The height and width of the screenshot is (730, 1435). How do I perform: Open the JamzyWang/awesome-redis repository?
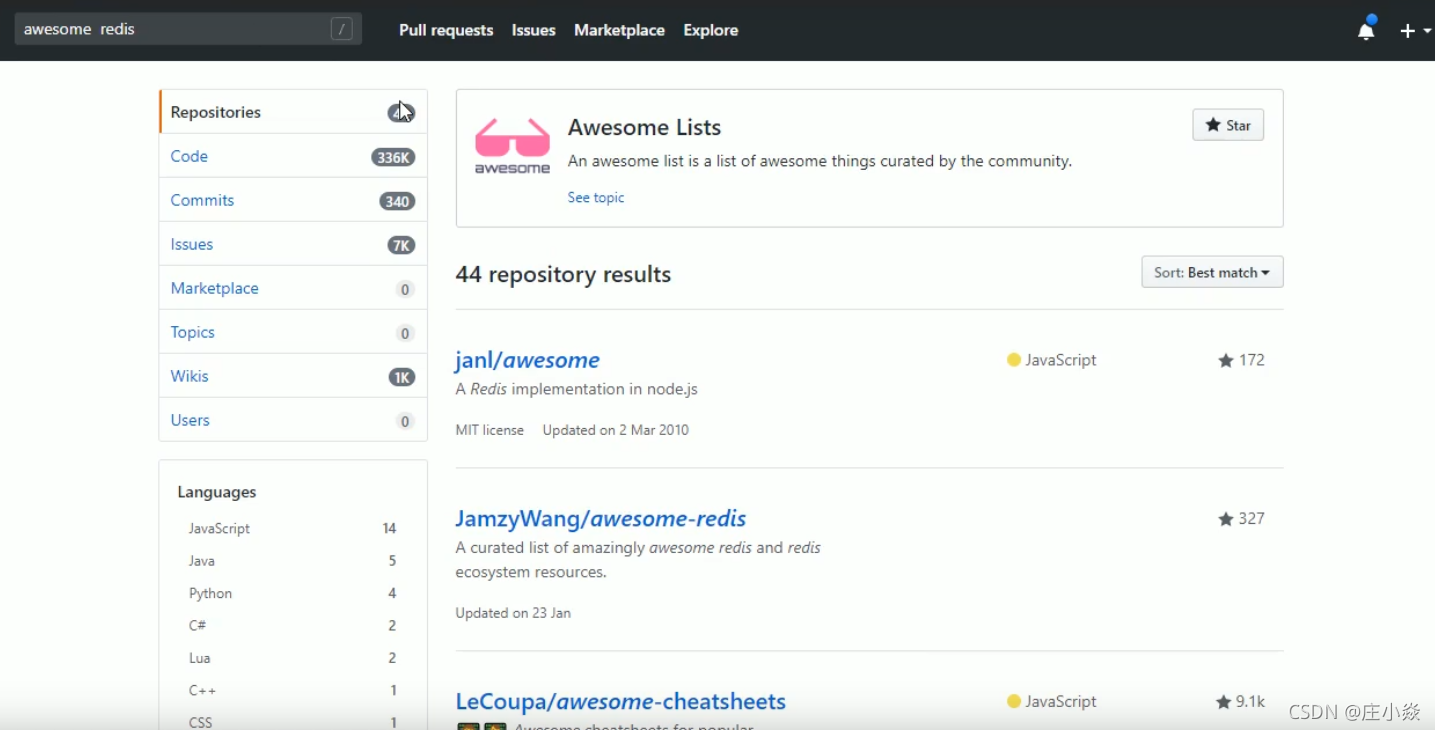(601, 519)
